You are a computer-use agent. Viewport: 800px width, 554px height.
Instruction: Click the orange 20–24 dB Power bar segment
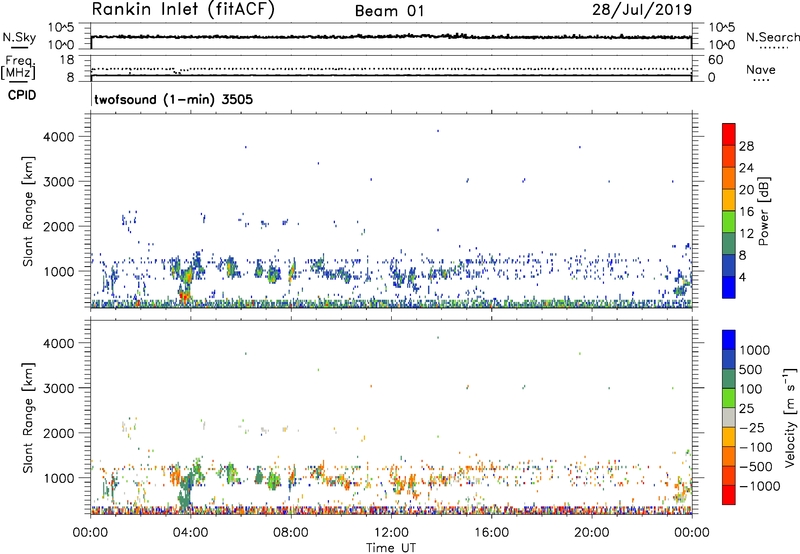[729, 178]
